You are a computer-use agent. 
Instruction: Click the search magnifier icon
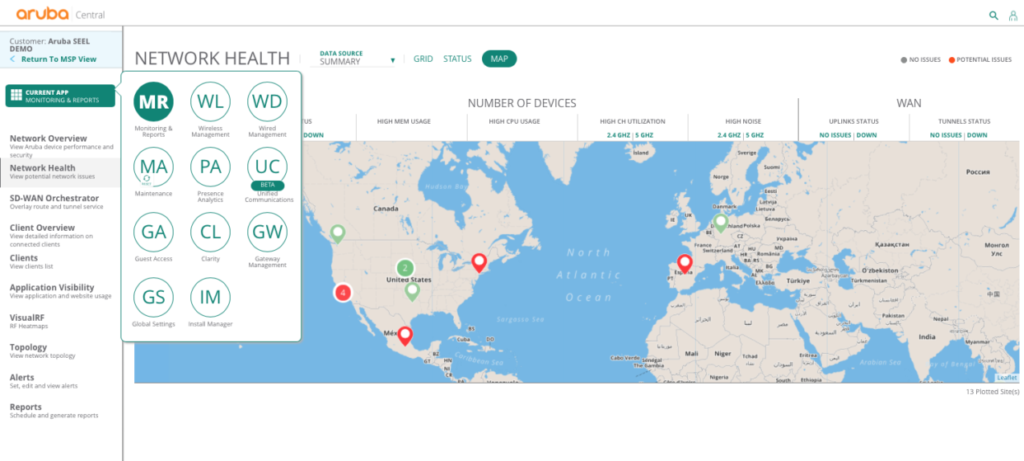[992, 15]
